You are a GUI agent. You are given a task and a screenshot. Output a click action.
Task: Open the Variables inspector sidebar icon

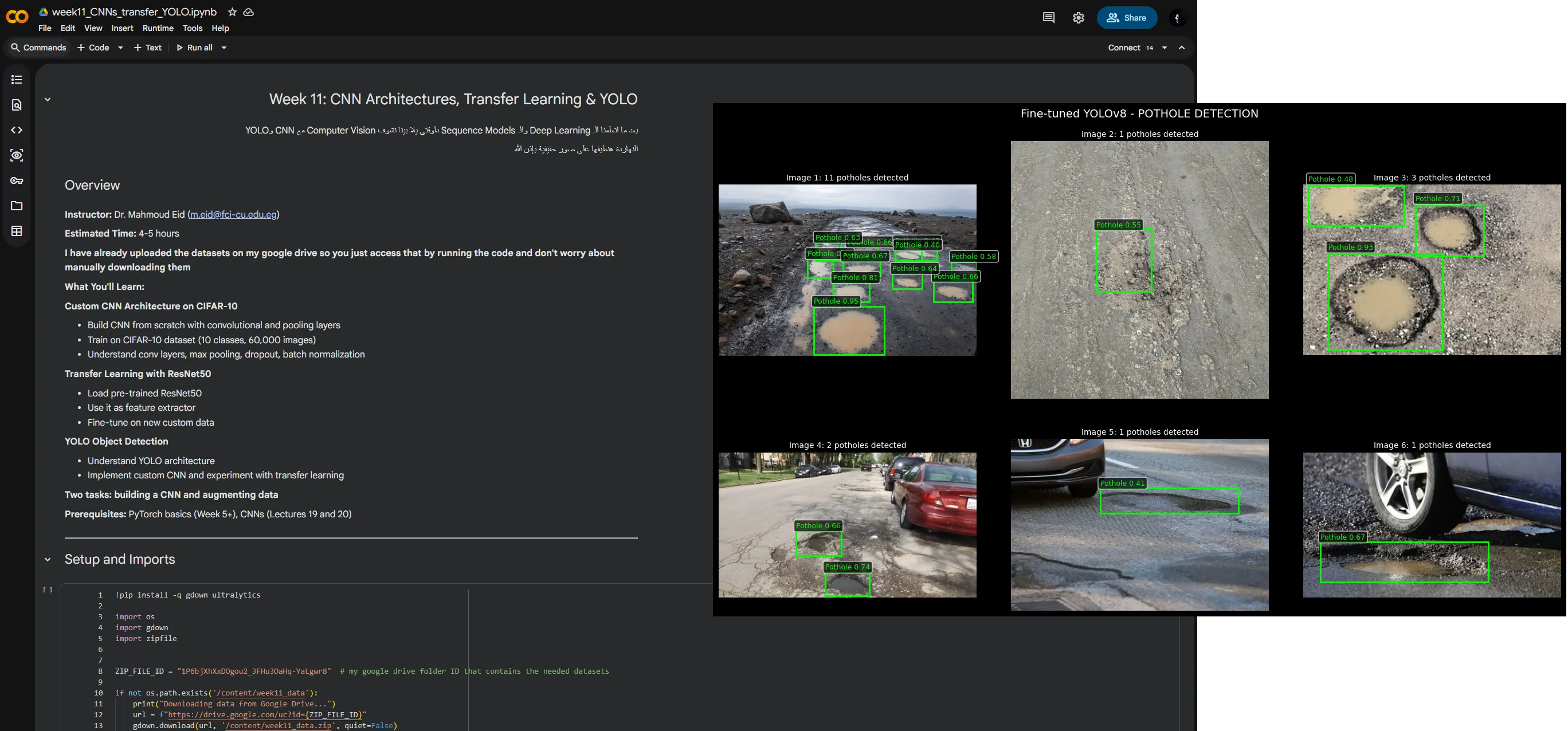(x=17, y=155)
